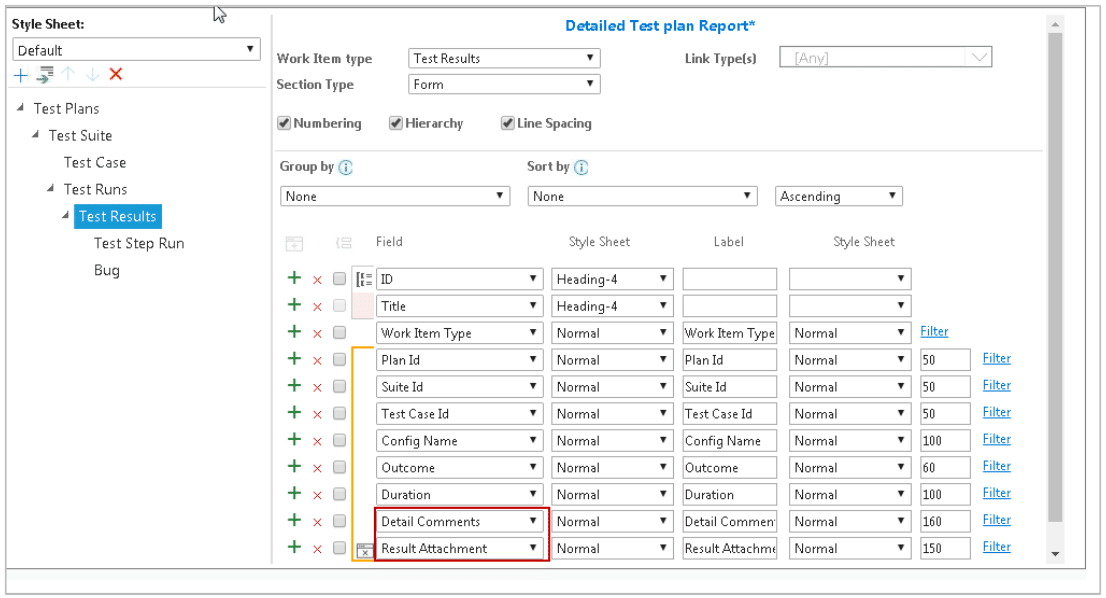Toggle the Line Spacing checkbox
The width and height of the screenshot is (1106, 598).
coord(508,123)
